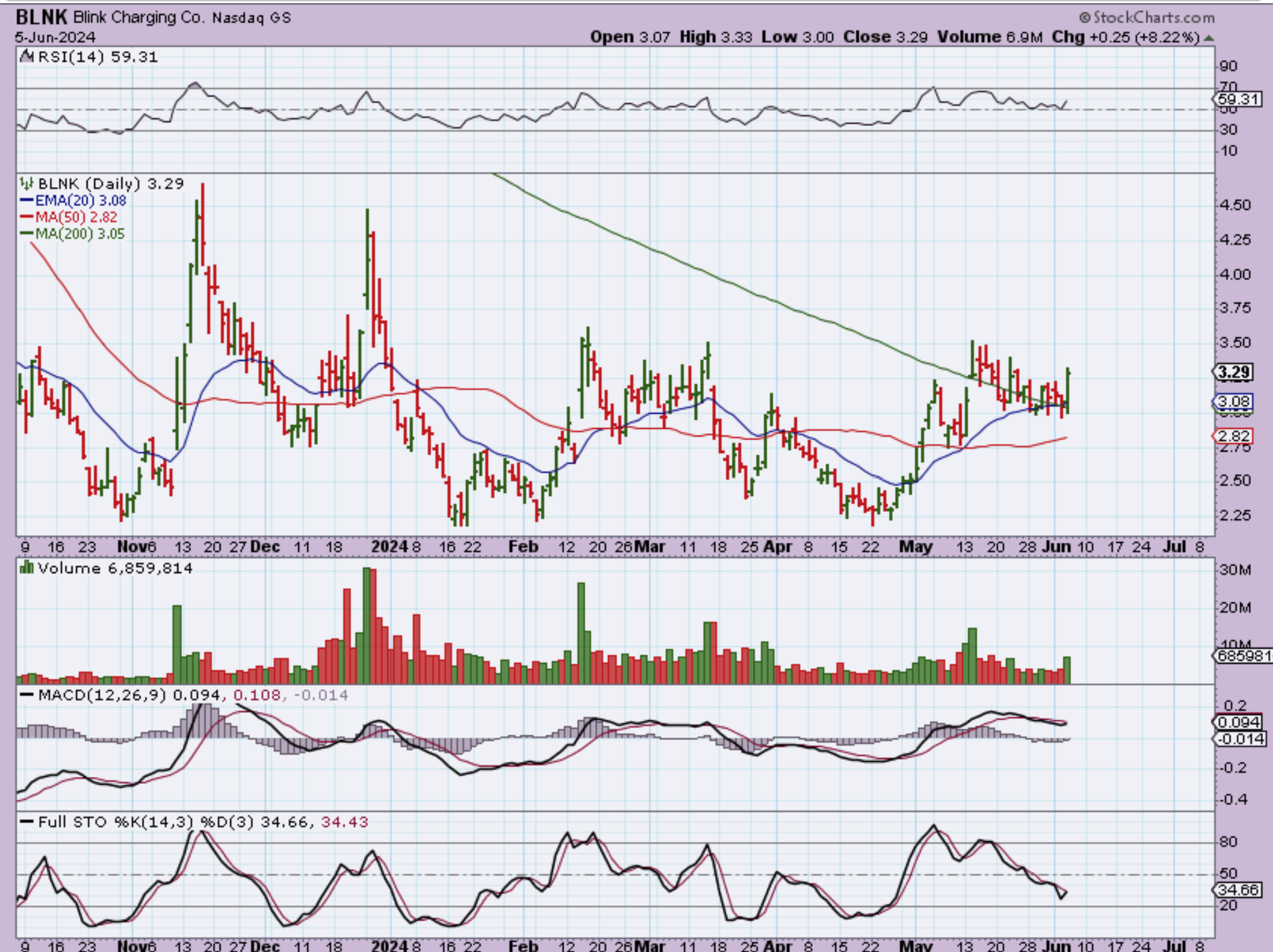Click the 59.31 RSI value tag
1273x952 pixels.
click(x=1237, y=99)
